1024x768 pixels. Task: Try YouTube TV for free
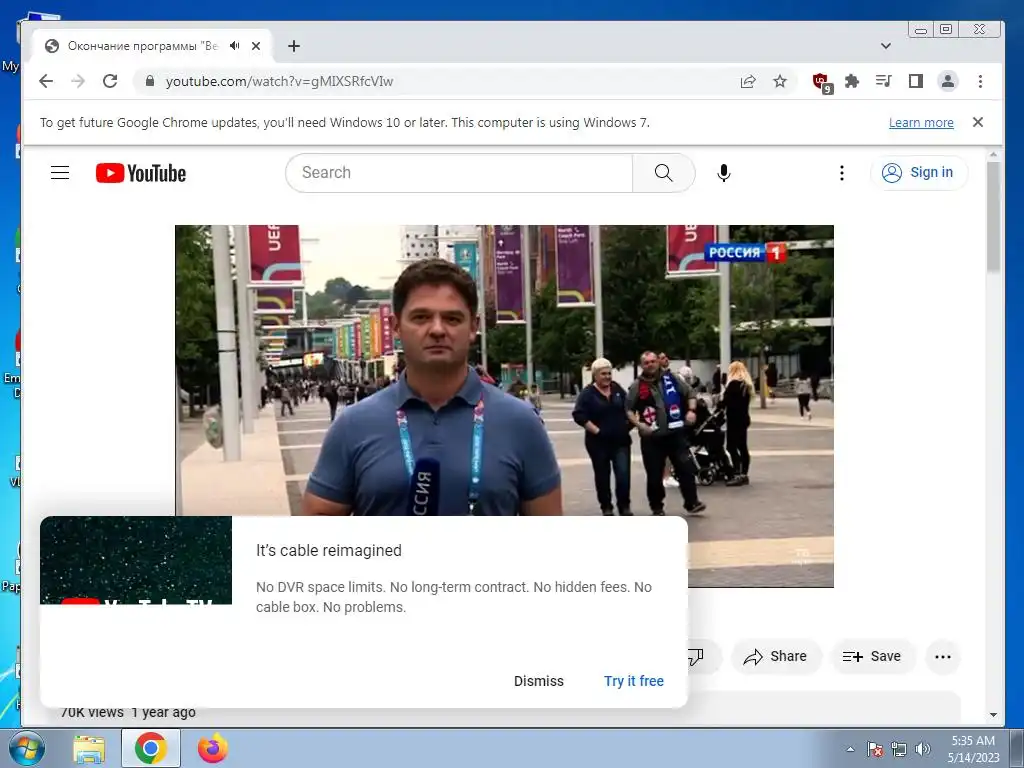tap(633, 681)
